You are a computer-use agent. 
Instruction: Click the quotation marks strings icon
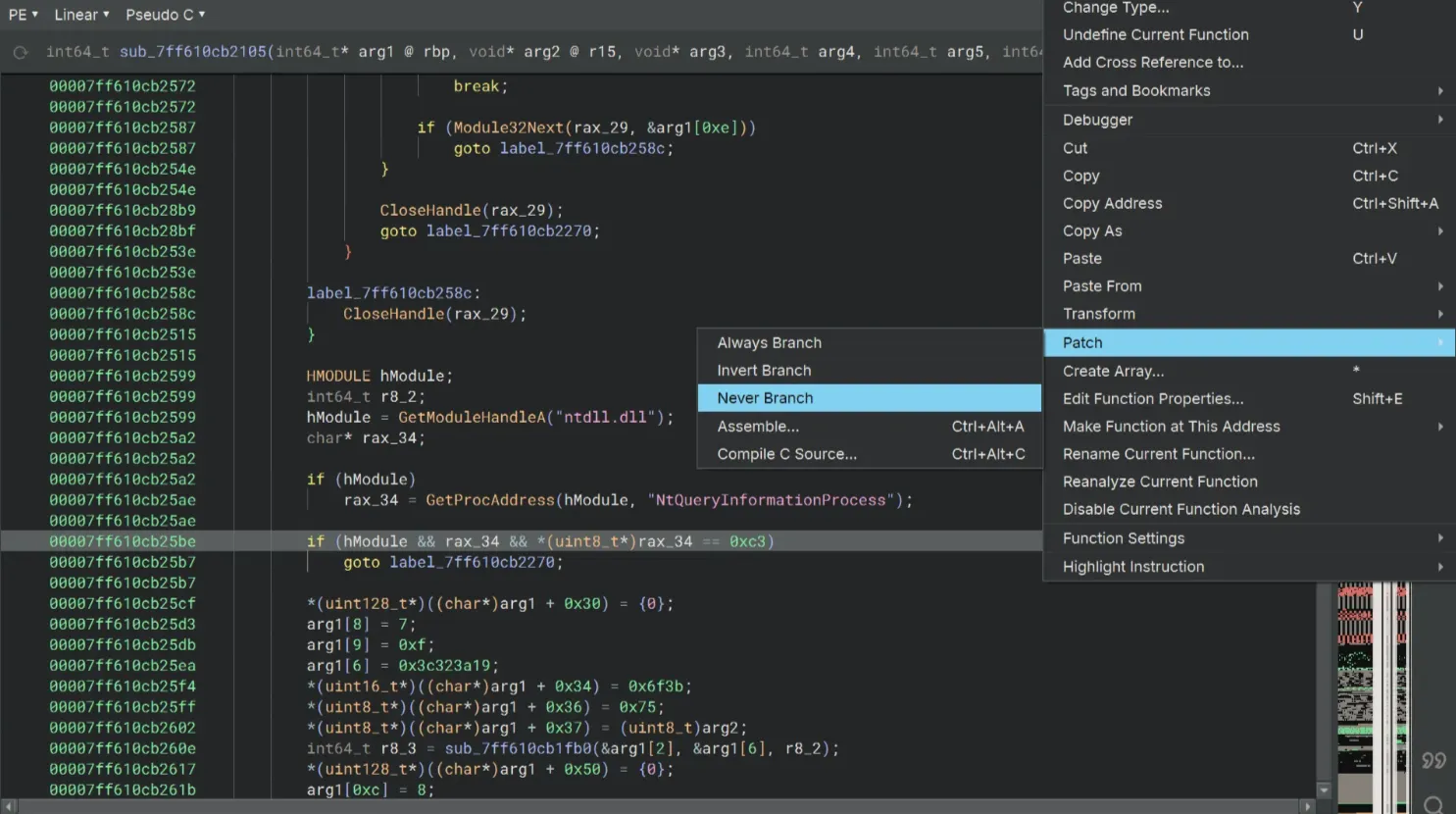(x=1433, y=760)
